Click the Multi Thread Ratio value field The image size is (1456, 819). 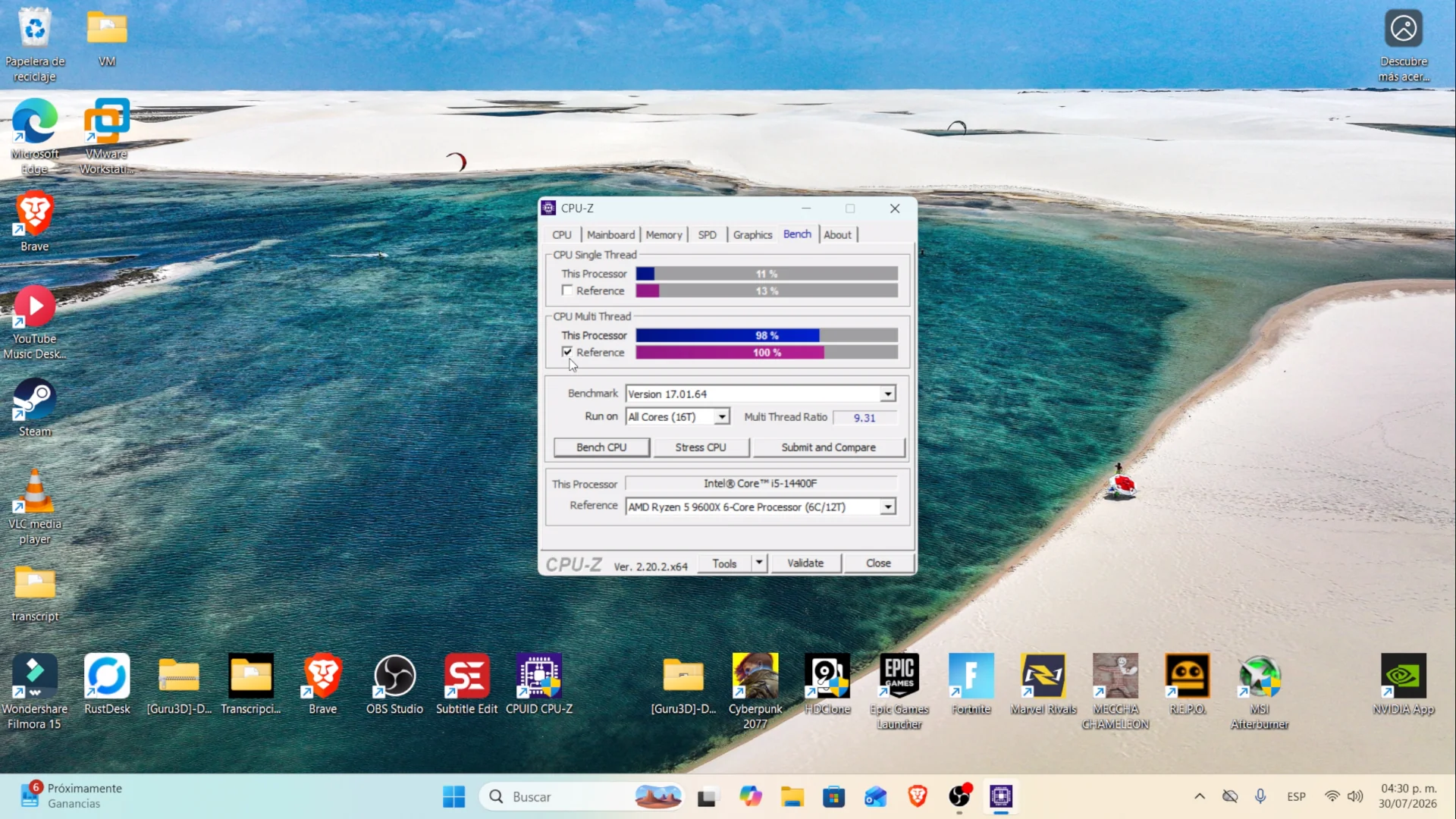pyautogui.click(x=864, y=418)
